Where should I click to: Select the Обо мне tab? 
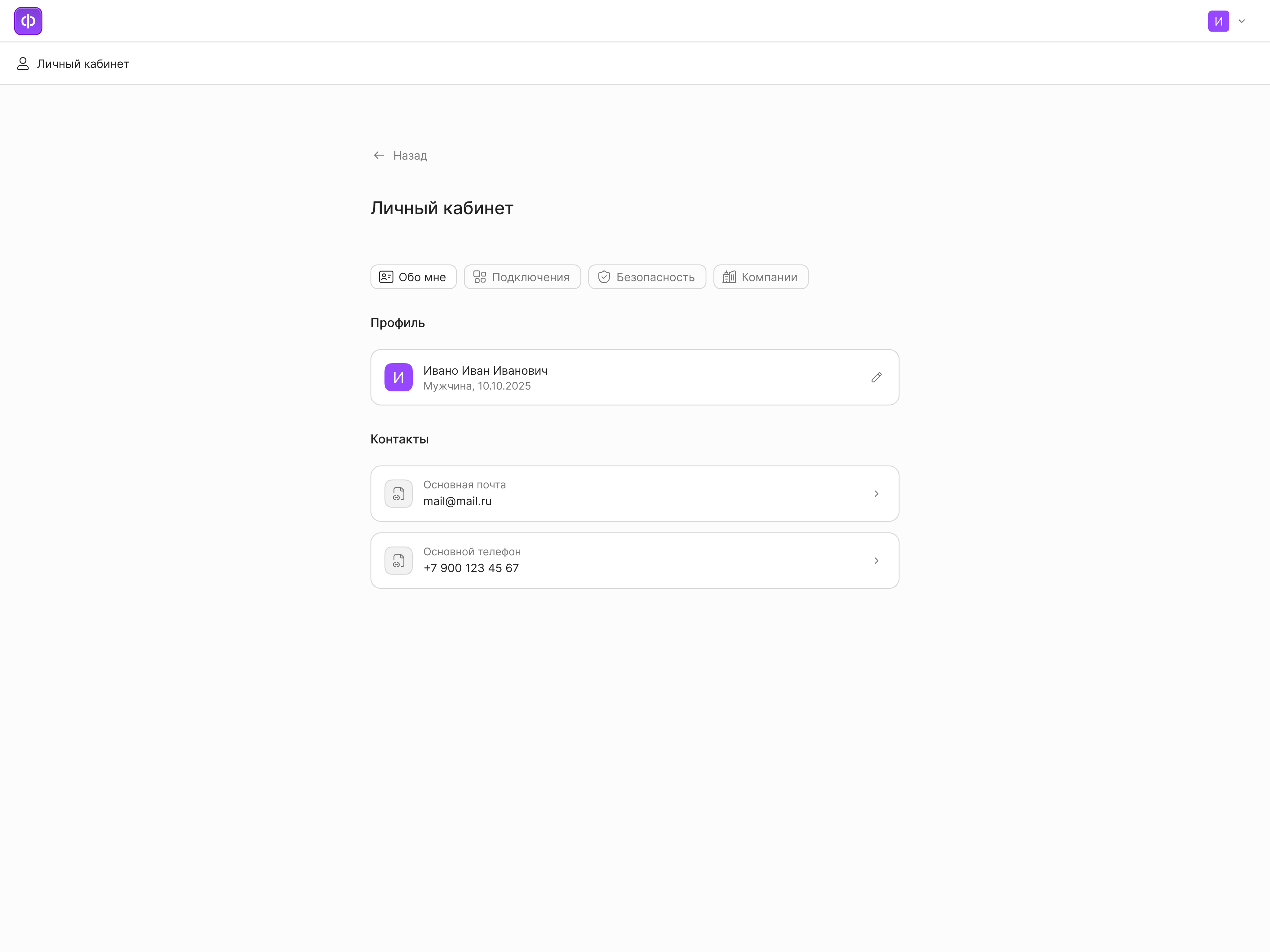click(x=413, y=277)
